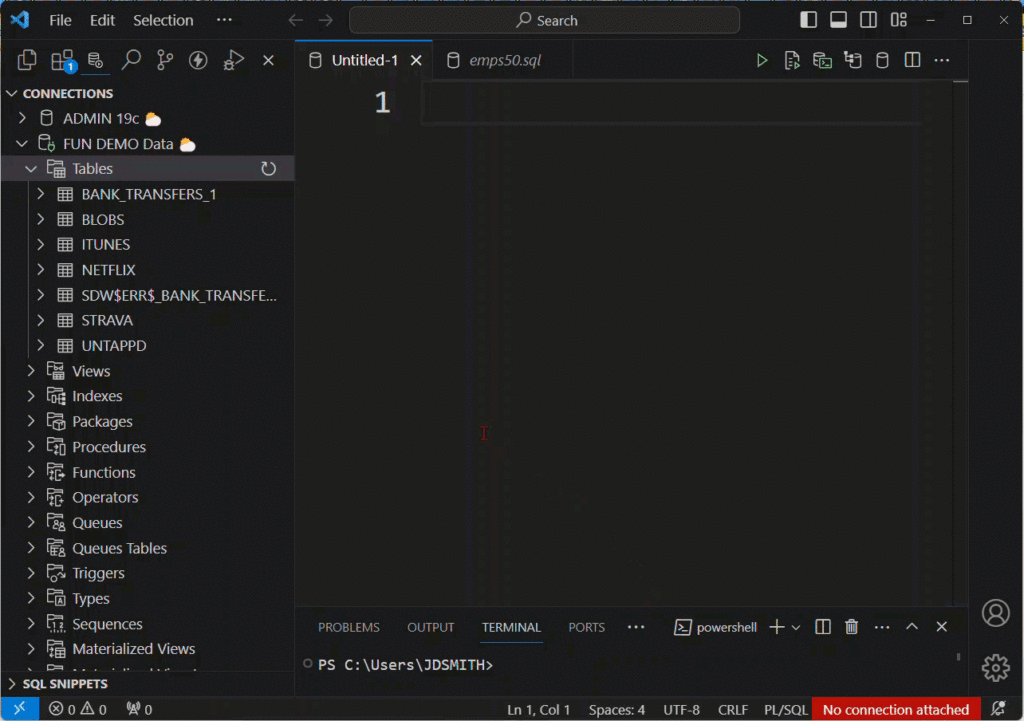1024x721 pixels.
Task: Open the Source Control view
Action: [165, 61]
